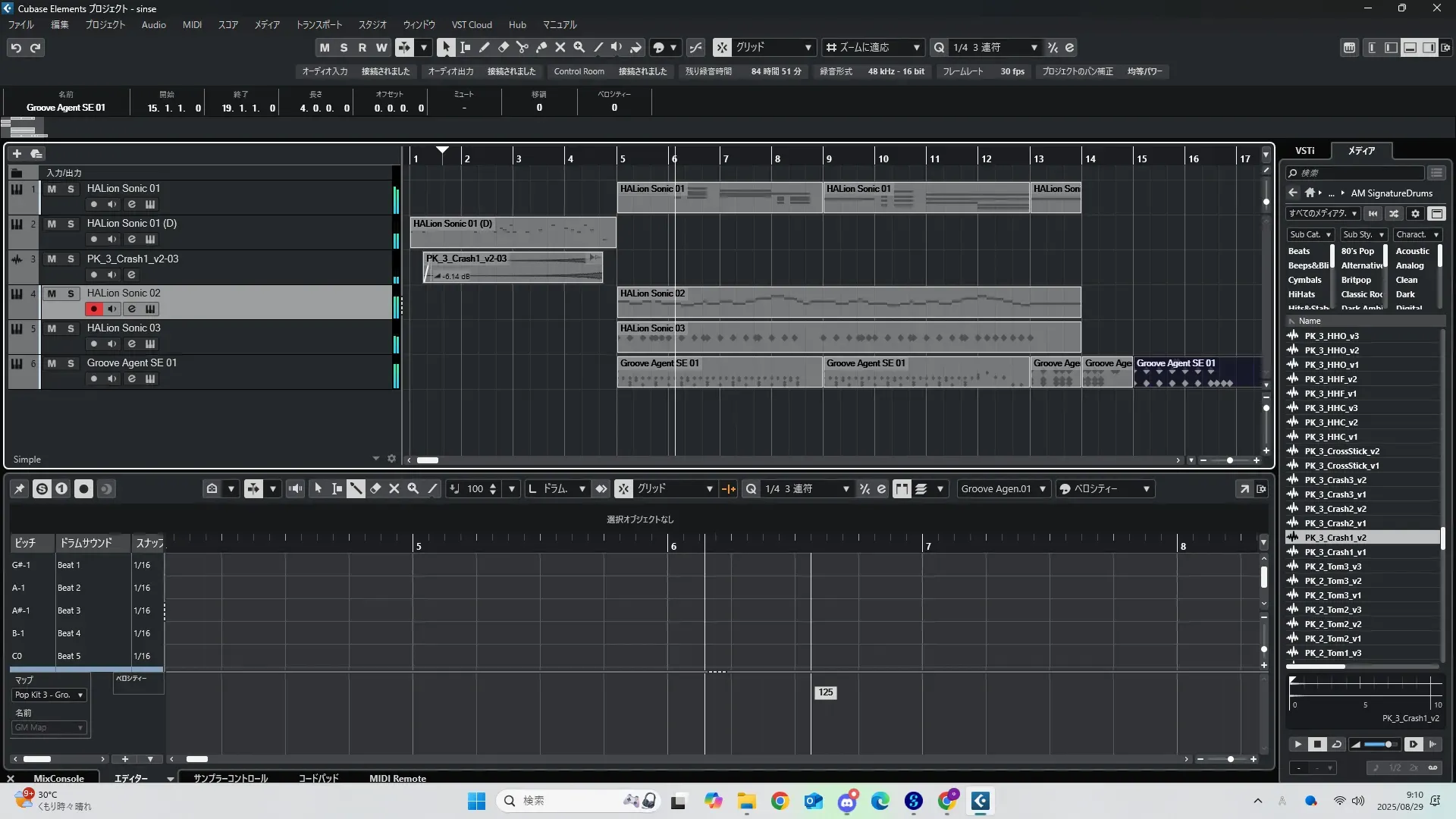Select the Drumstick tool in drum editor
1456x819 pixels.
pos(356,489)
